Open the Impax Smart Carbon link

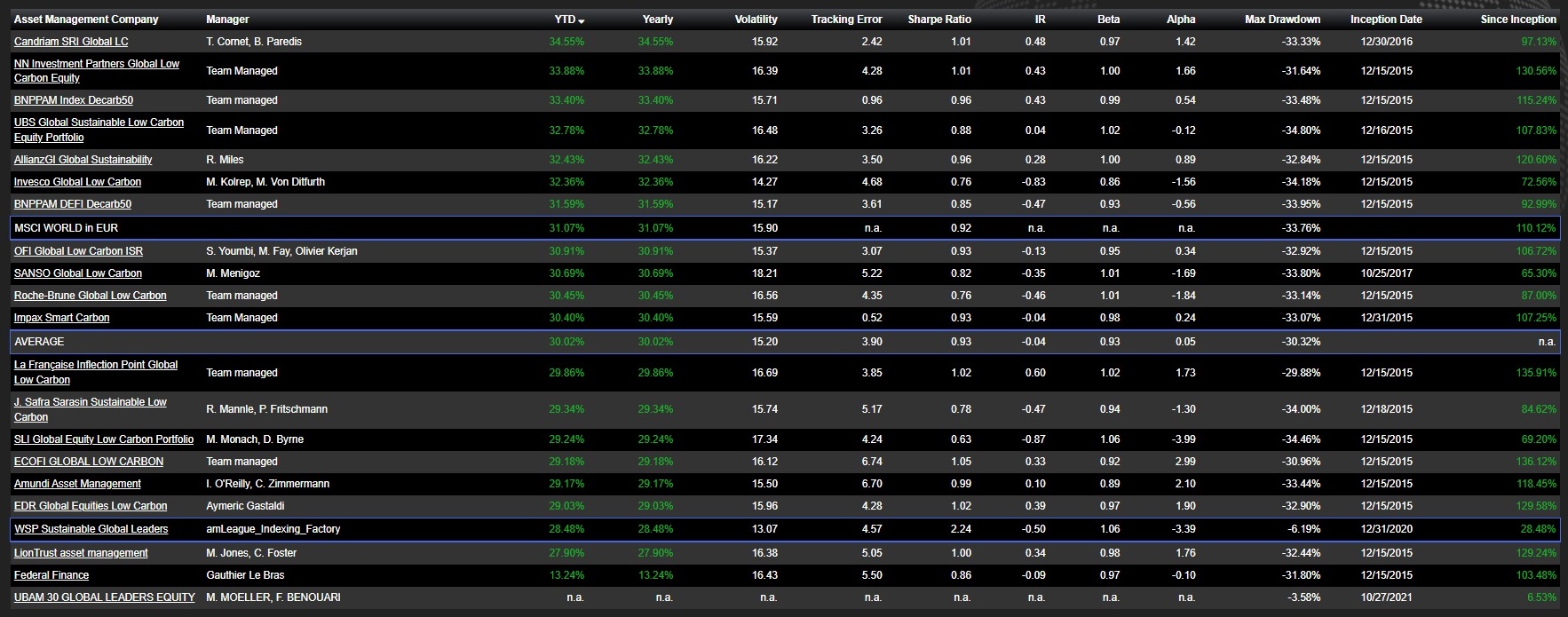click(62, 318)
